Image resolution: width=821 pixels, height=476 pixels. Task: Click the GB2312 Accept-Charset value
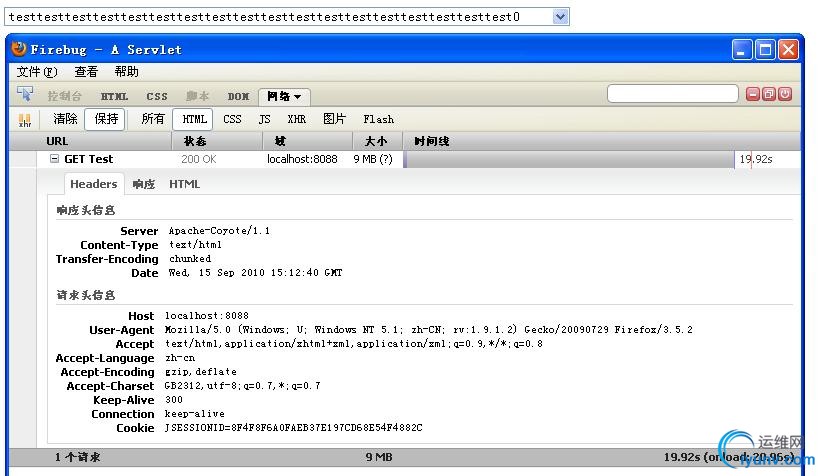point(242,386)
